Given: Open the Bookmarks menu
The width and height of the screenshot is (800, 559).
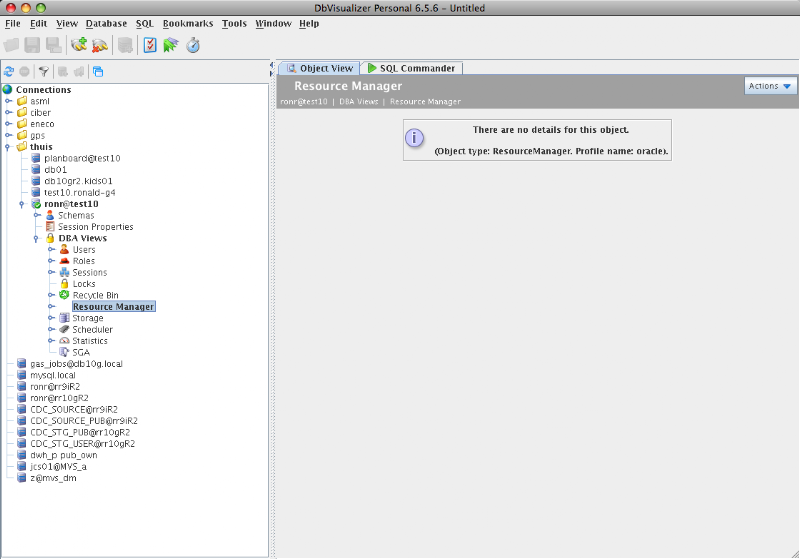Looking at the screenshot, I should click(x=188, y=23).
